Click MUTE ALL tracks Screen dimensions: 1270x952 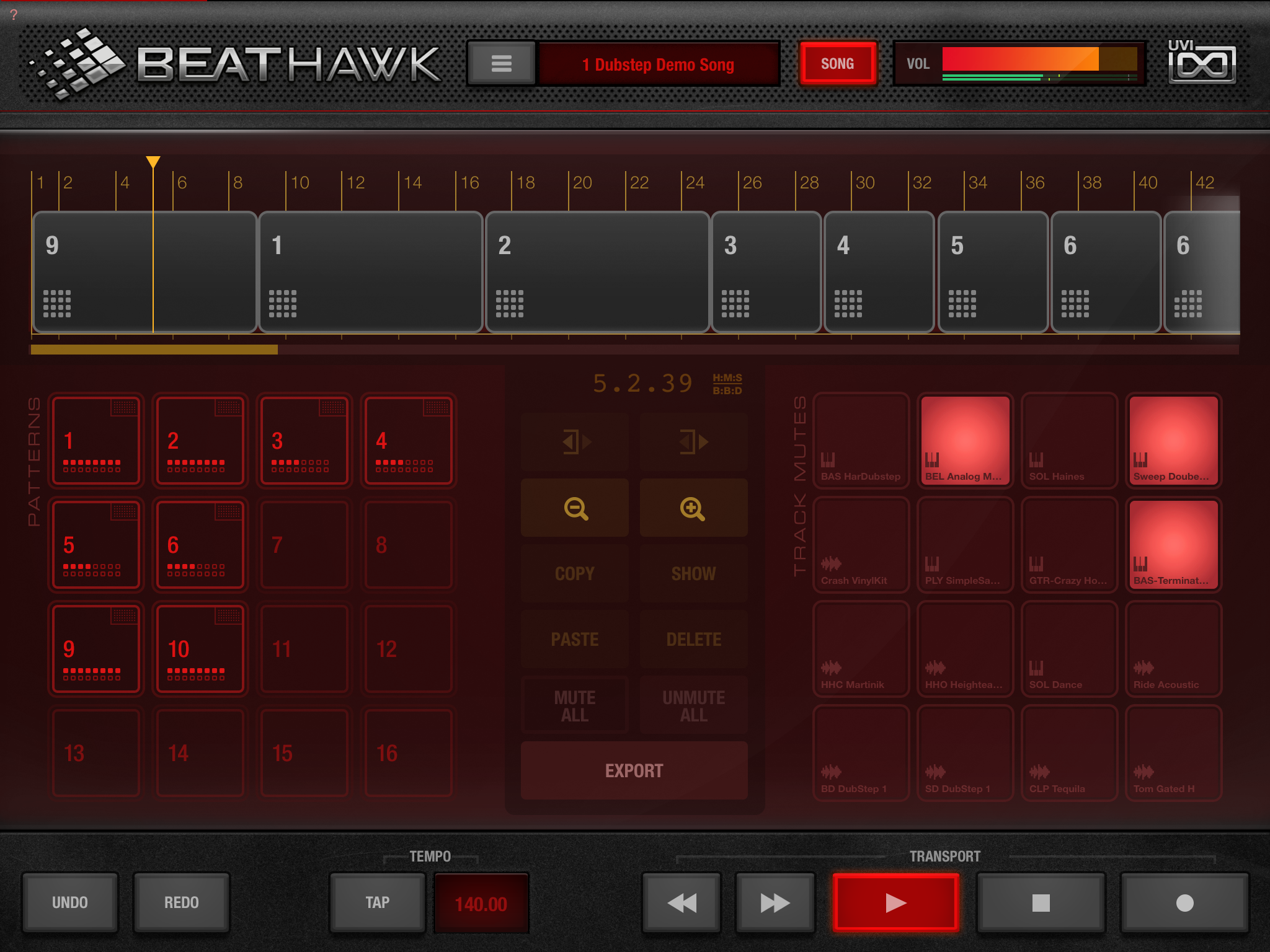(575, 705)
